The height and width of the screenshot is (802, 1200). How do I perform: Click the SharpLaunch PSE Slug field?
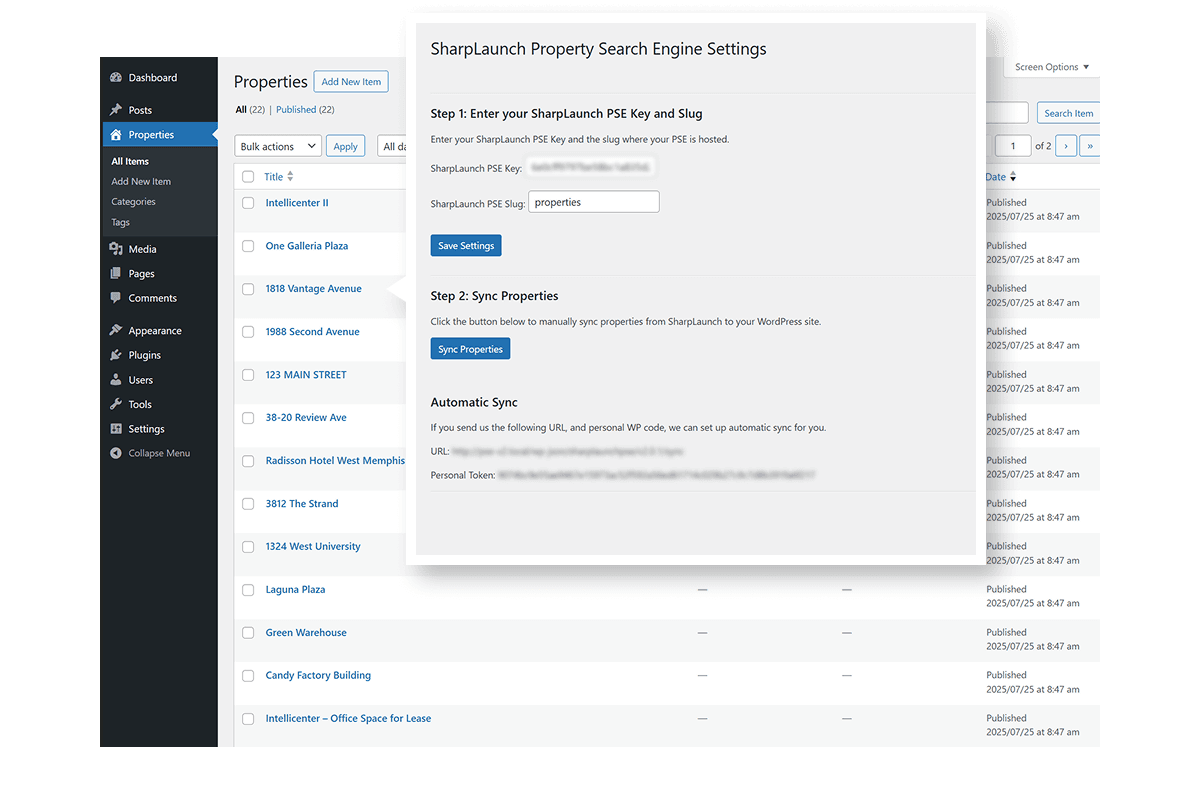pyautogui.click(x=594, y=202)
